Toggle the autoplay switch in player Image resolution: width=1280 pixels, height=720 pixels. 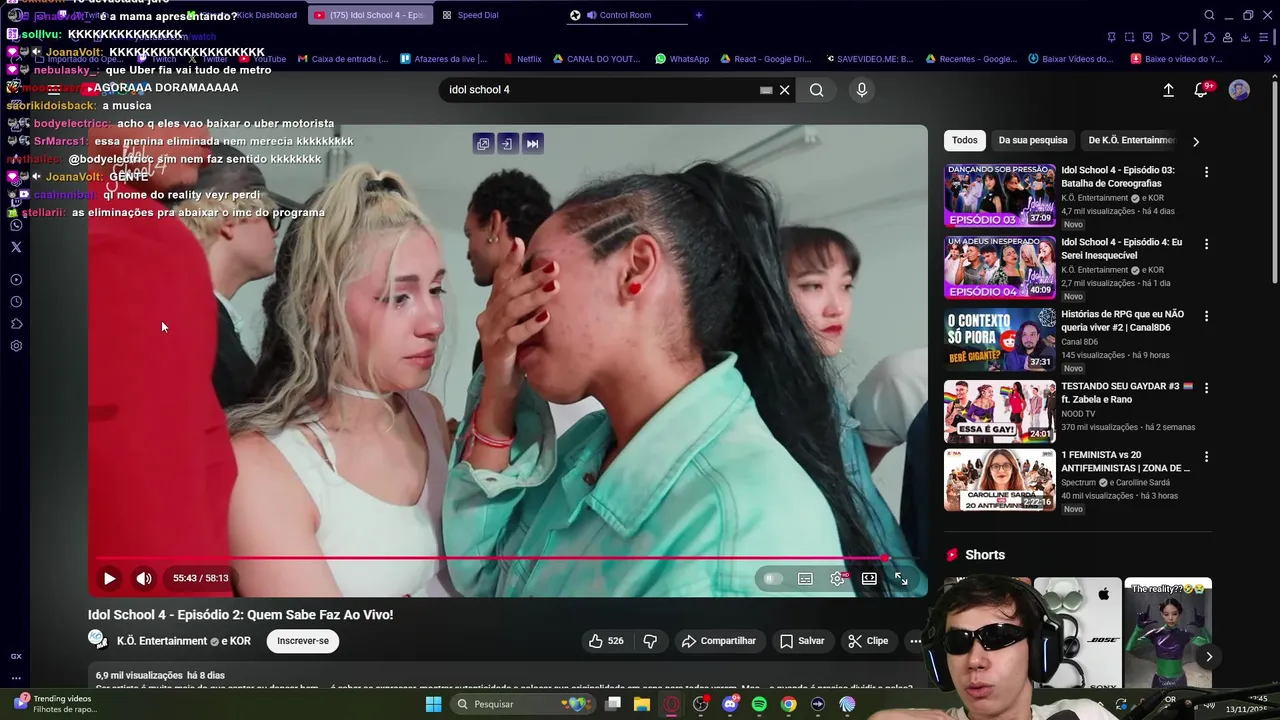pos(772,578)
